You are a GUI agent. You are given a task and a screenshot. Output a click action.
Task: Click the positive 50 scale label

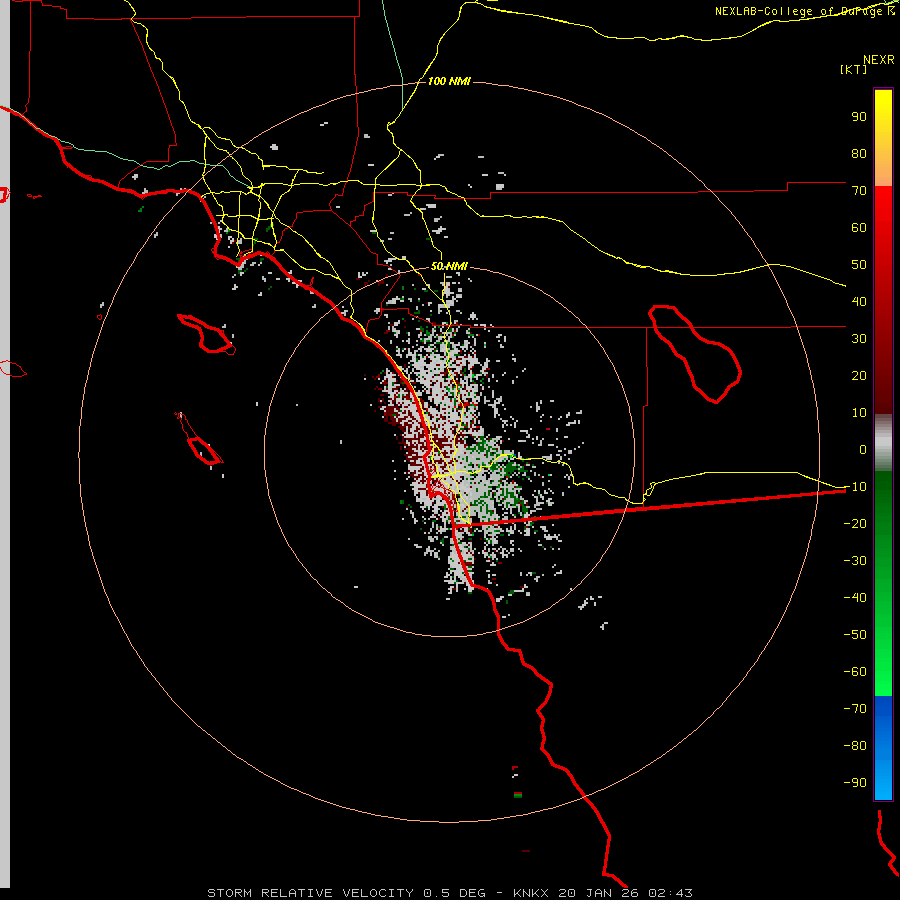859,265
